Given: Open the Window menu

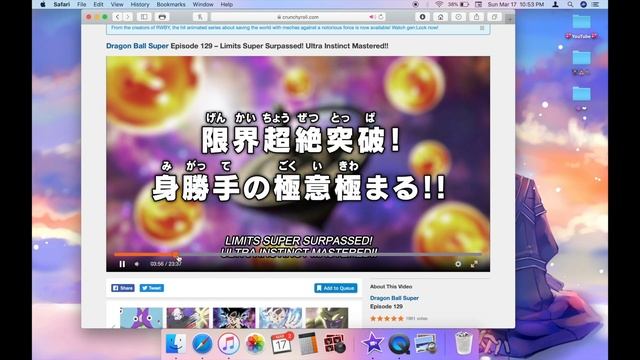Looking at the screenshot, I should [203, 4].
